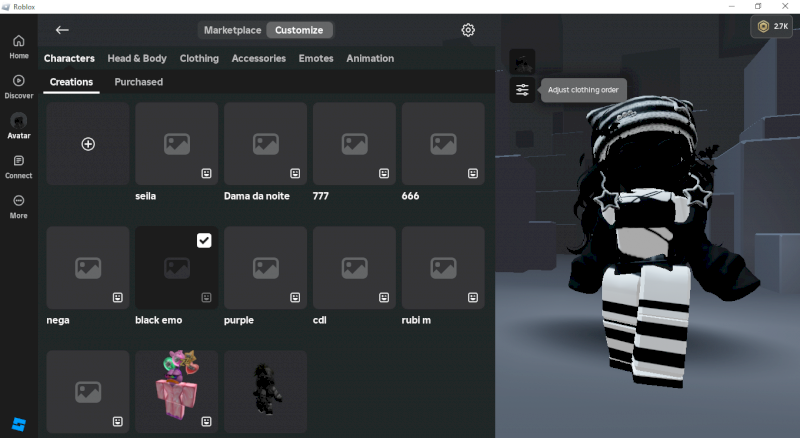Click the emote face icon on seila tile
800x438 pixels.
tap(206, 174)
